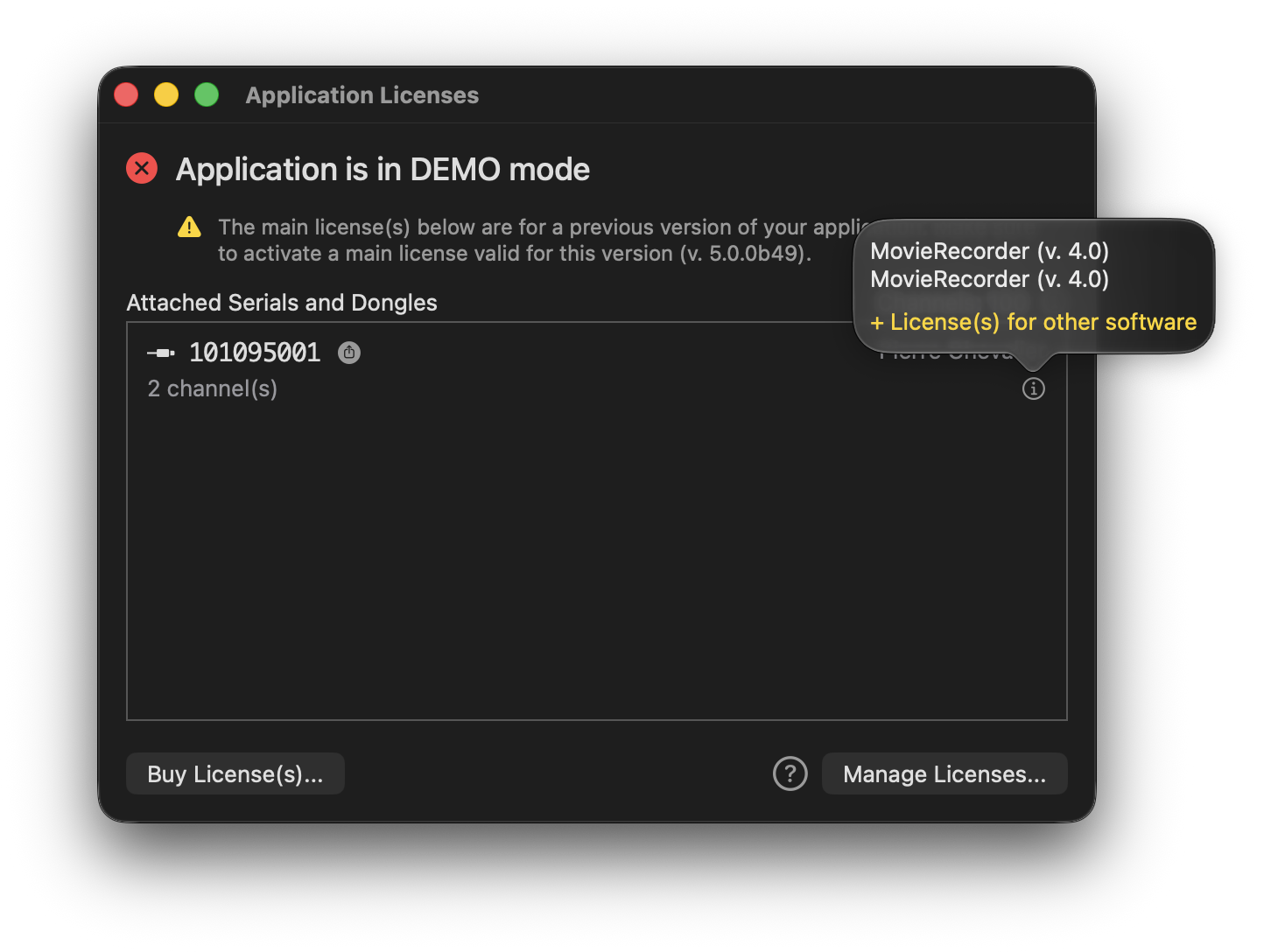
Task: Click the Buy License(s)... button
Action: (x=235, y=773)
